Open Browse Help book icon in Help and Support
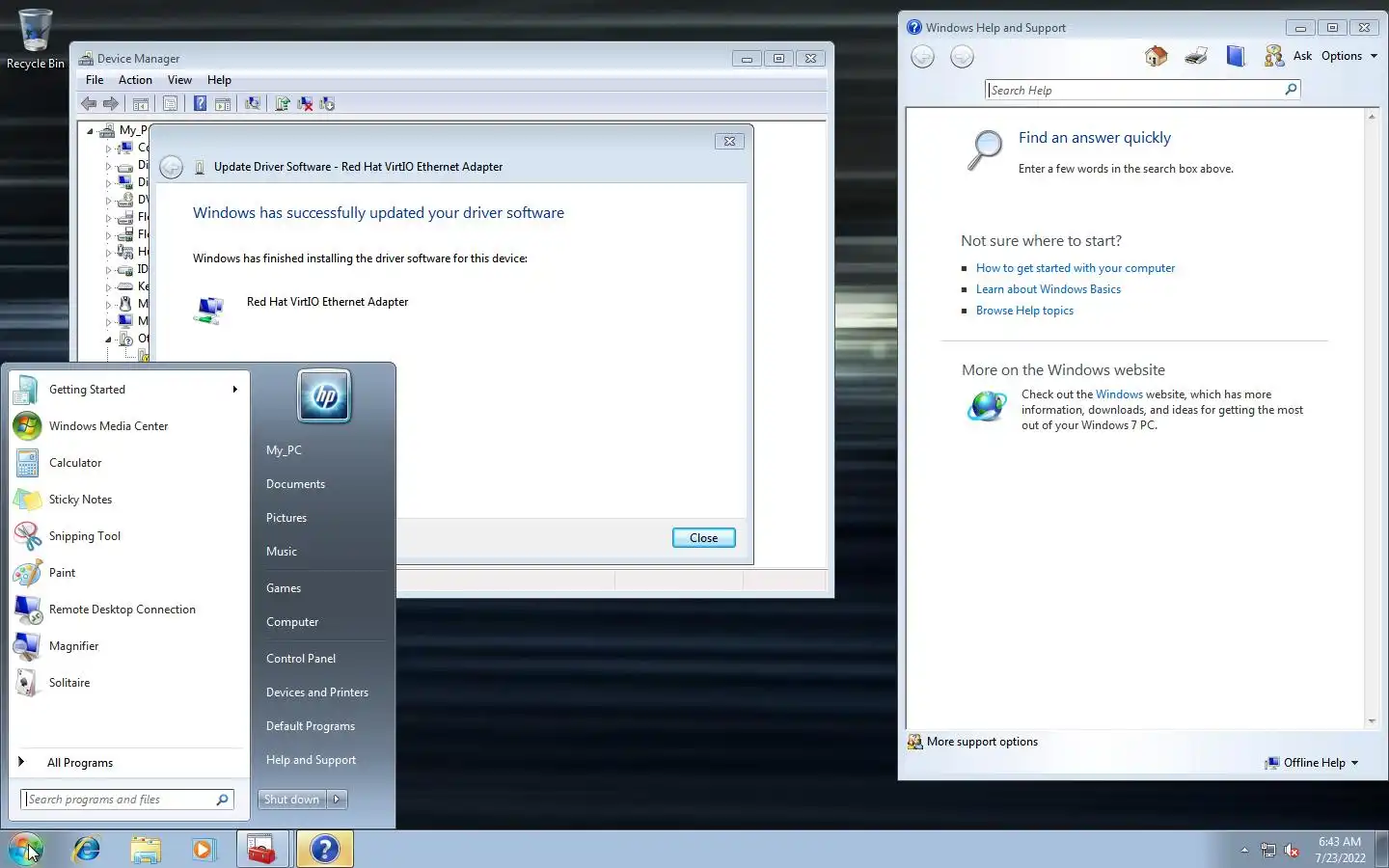The image size is (1389, 868). click(x=1236, y=56)
